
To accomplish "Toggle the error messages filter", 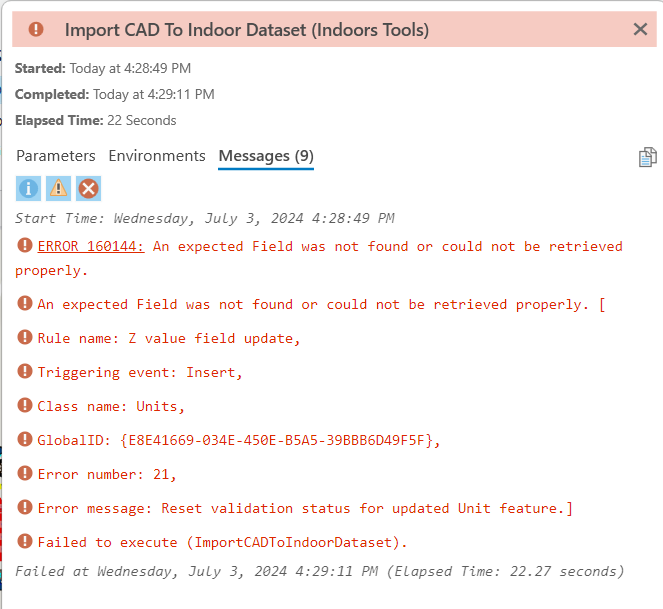I will tap(89, 188).
